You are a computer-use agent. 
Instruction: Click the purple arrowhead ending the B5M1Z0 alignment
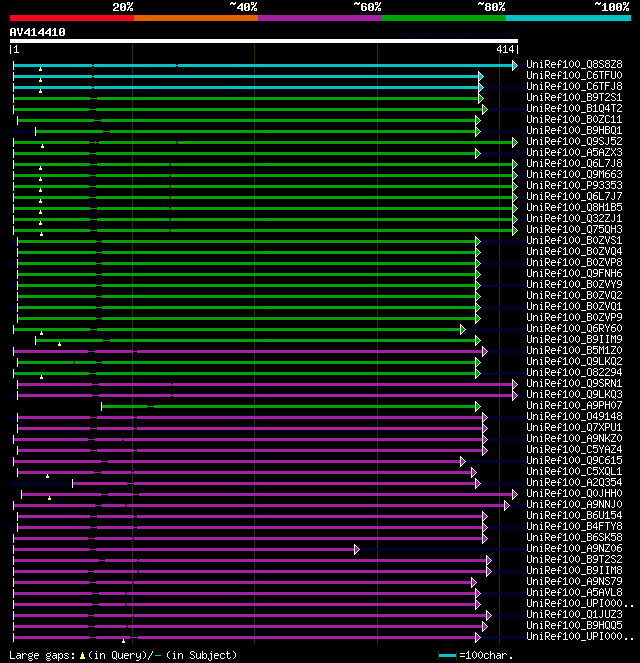click(x=484, y=351)
